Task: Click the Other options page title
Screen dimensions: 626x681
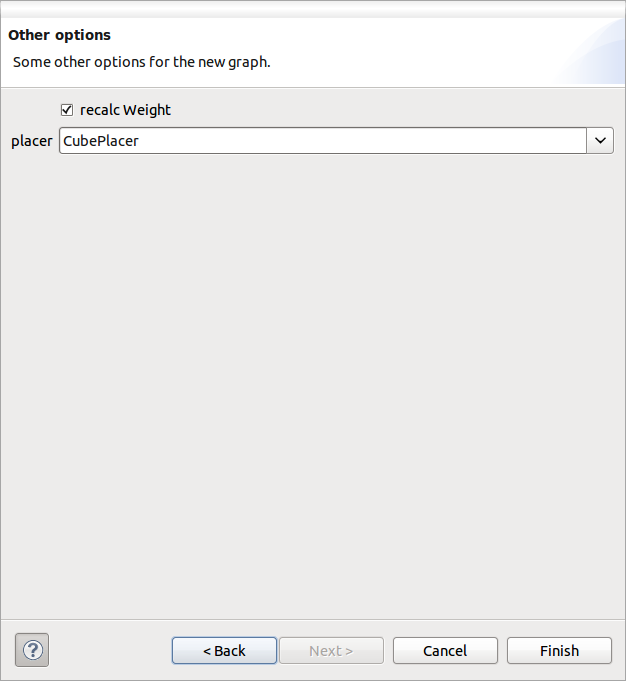Action: 60,35
